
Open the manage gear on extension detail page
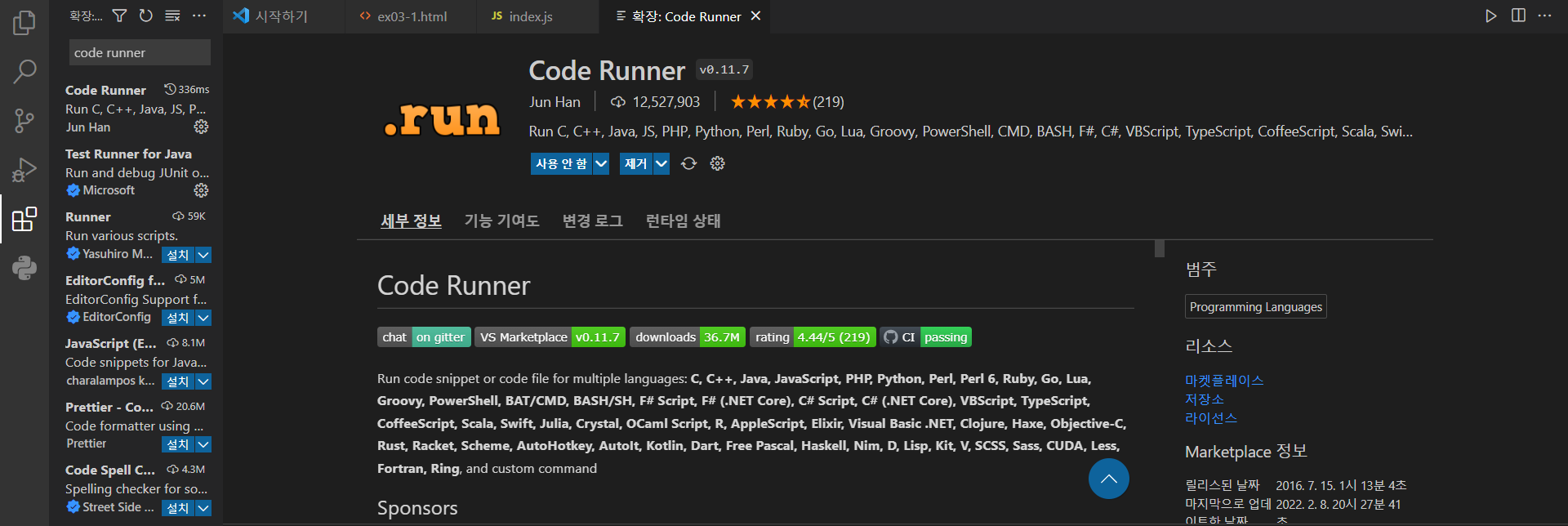[x=717, y=163]
